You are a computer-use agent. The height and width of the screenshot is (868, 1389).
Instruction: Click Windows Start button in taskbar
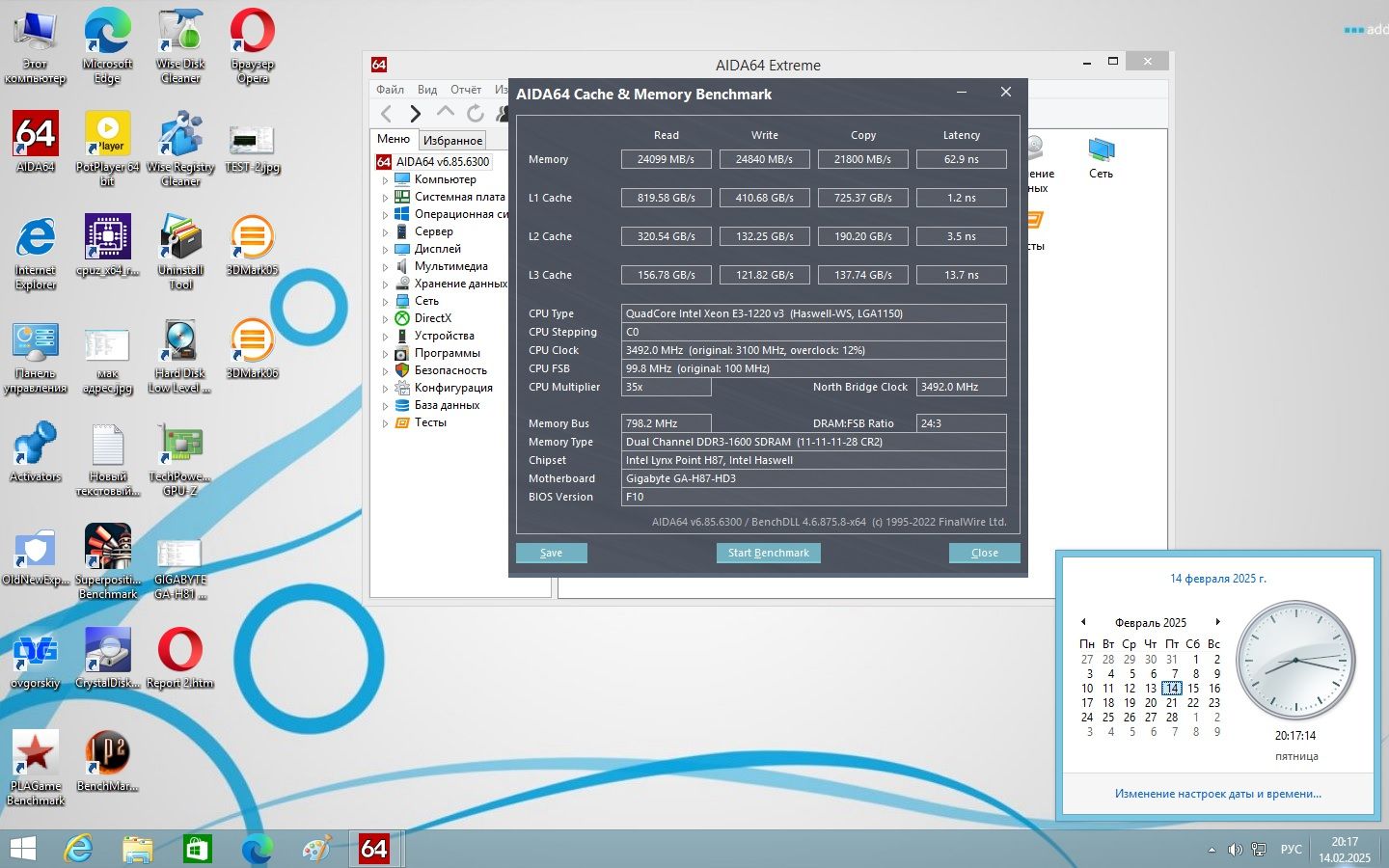[x=22, y=849]
